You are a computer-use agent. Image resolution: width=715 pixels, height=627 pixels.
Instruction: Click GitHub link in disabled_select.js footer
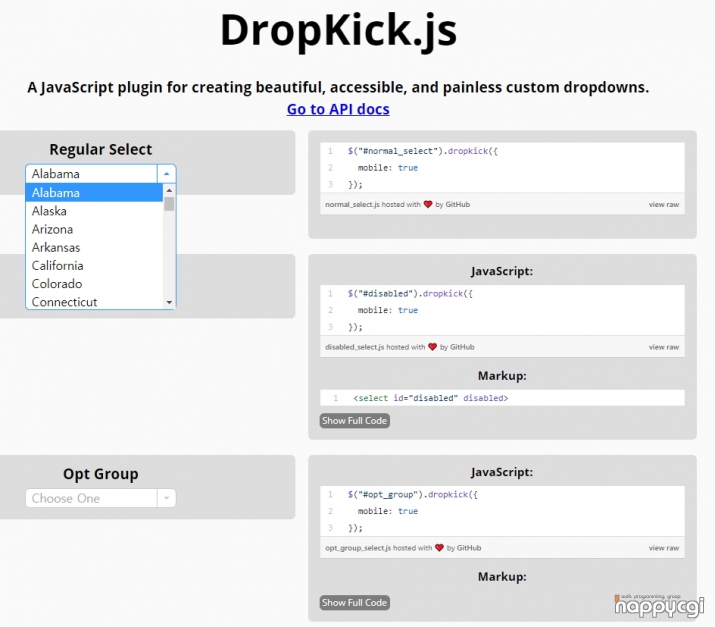(x=462, y=347)
